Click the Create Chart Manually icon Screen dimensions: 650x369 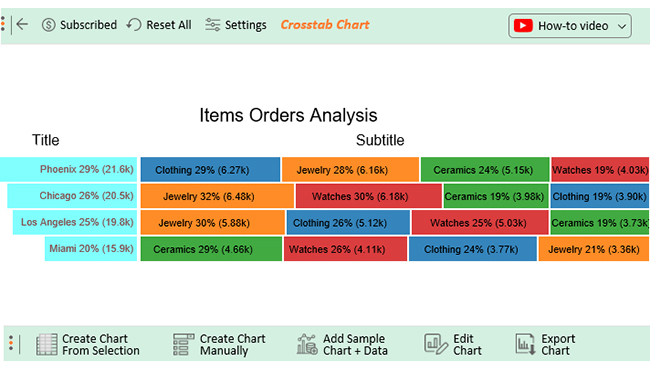(184, 345)
